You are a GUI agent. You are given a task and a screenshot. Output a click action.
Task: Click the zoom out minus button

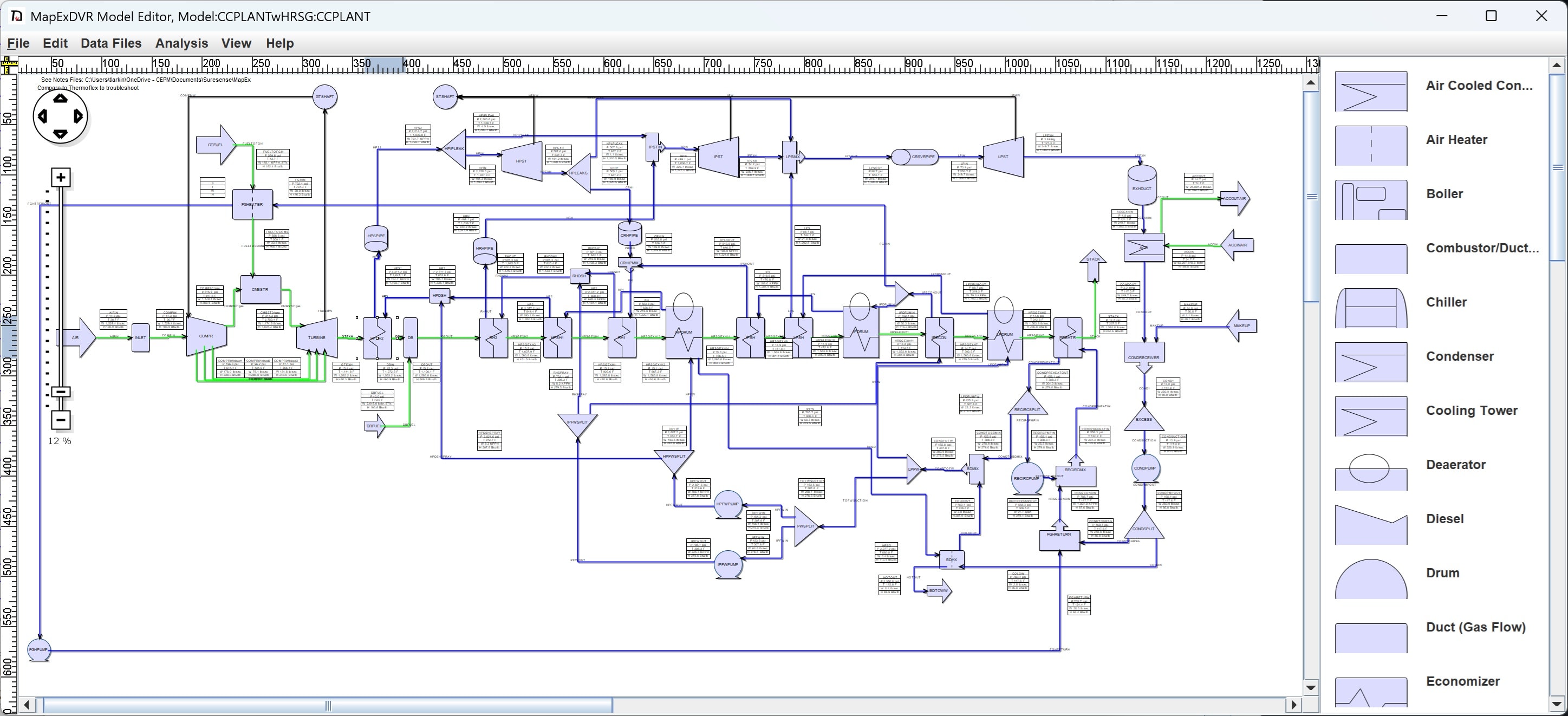pos(60,420)
